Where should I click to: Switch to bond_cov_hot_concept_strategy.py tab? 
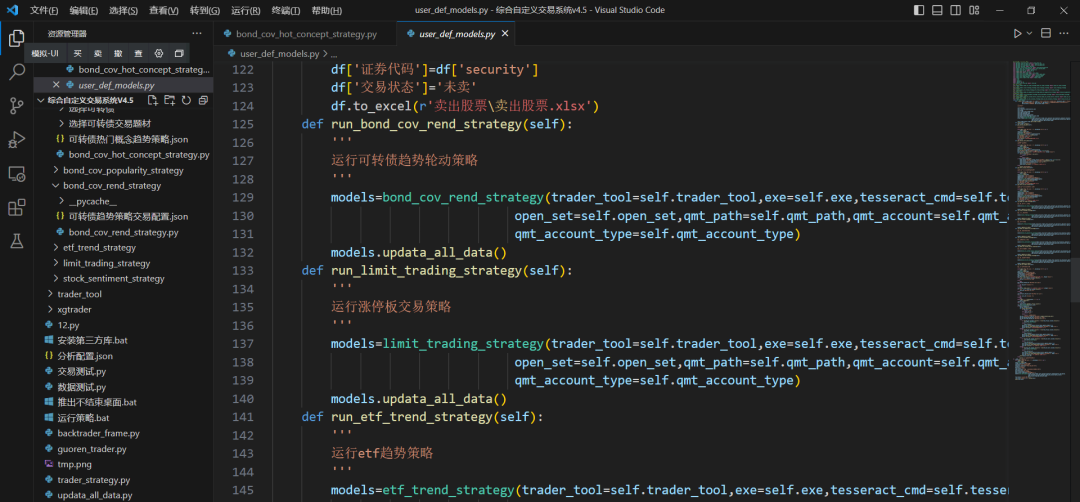pos(305,33)
